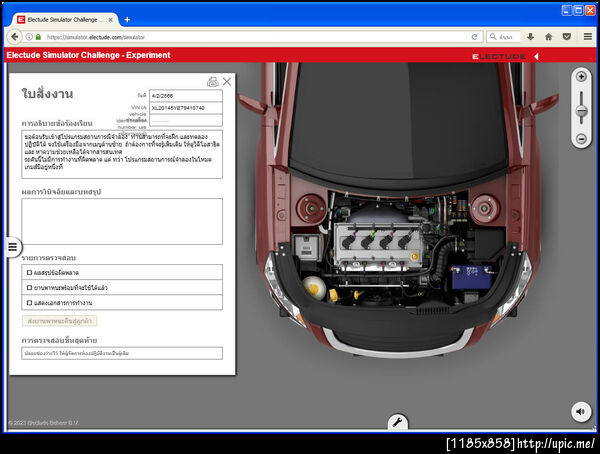
Task: Click the Electude logo collapse arrow
Action: click(x=536, y=56)
